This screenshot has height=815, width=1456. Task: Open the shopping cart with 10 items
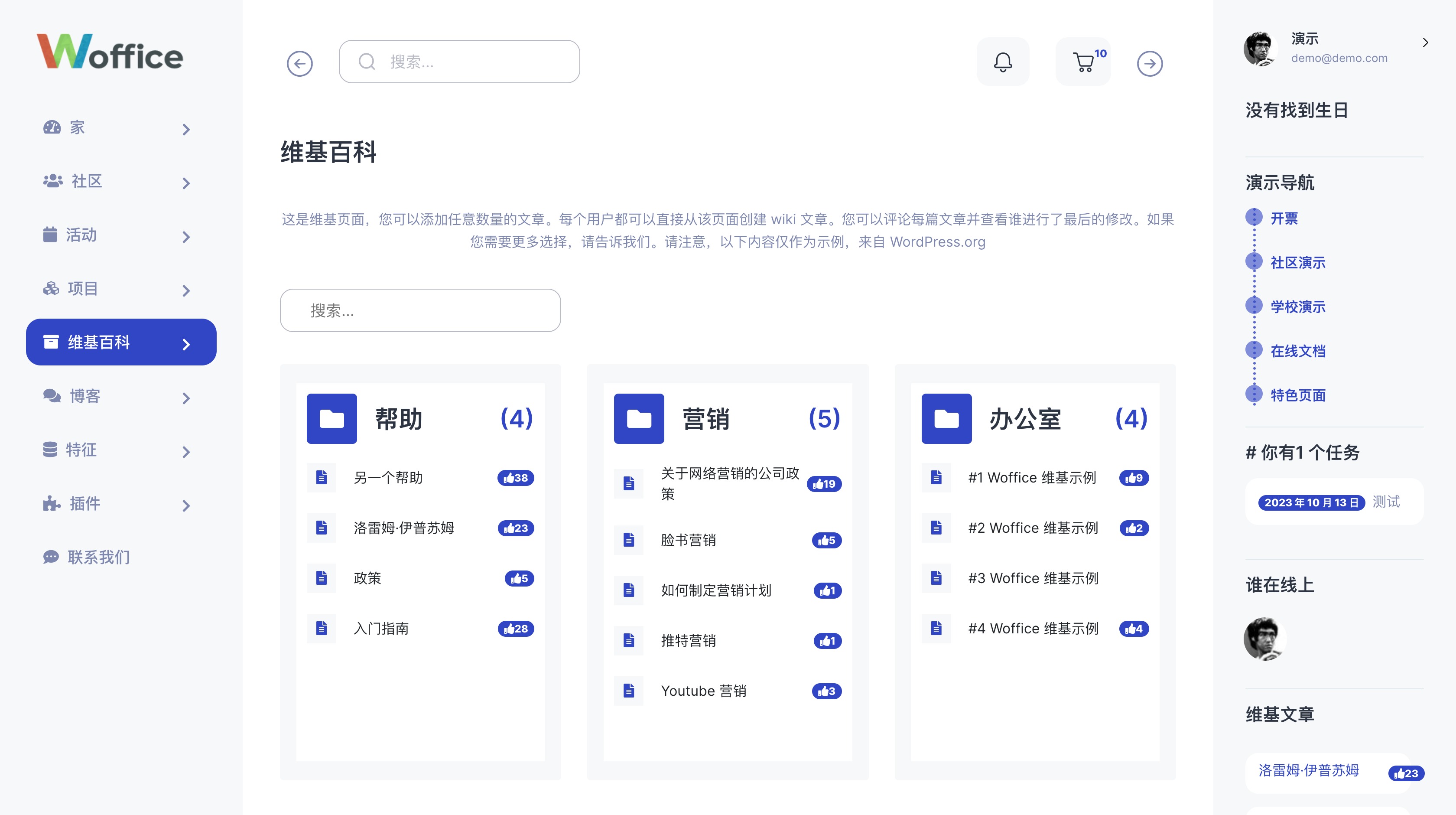tap(1083, 62)
